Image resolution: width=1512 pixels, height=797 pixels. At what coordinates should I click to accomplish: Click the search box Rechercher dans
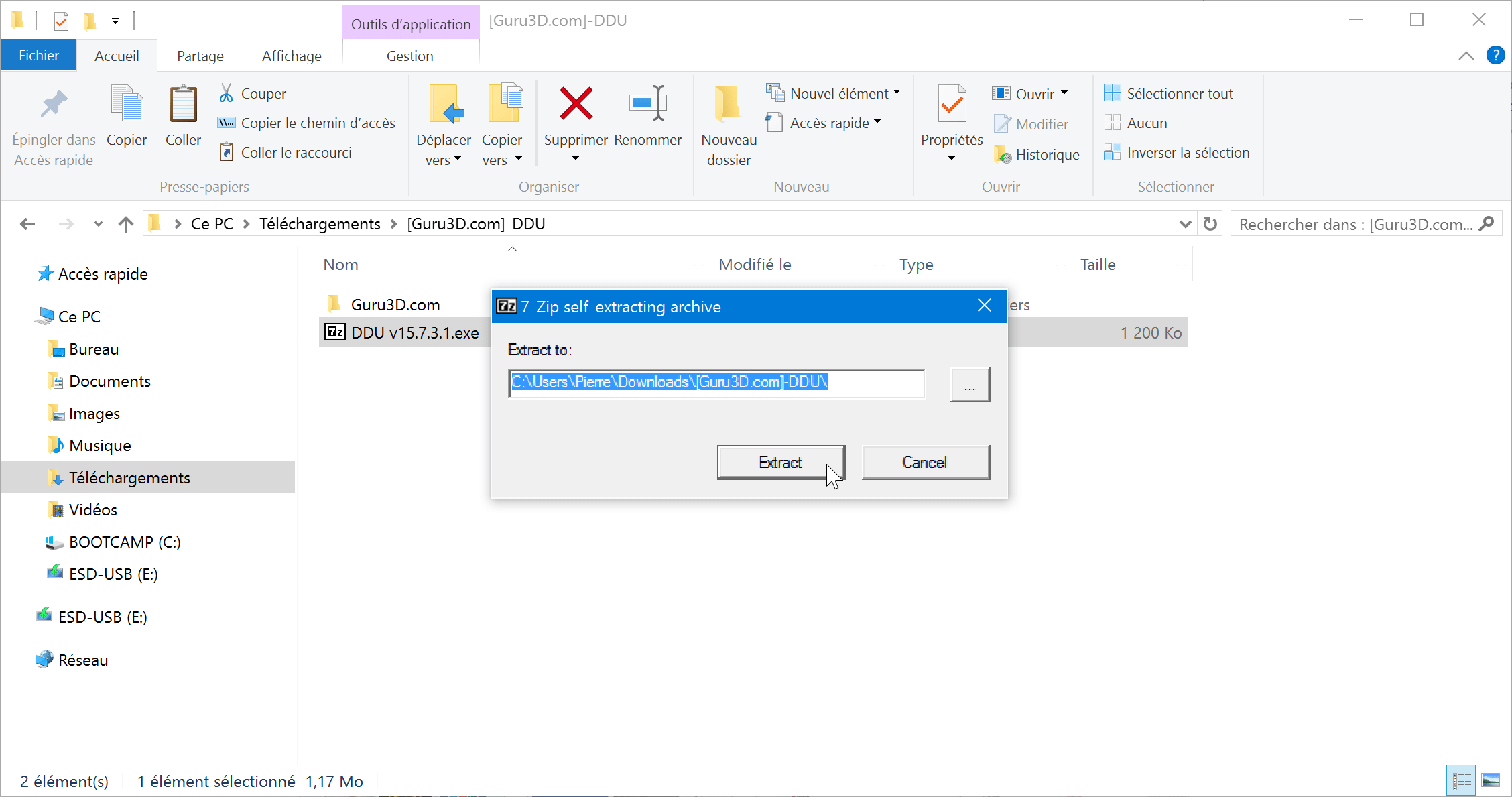[x=1366, y=224]
